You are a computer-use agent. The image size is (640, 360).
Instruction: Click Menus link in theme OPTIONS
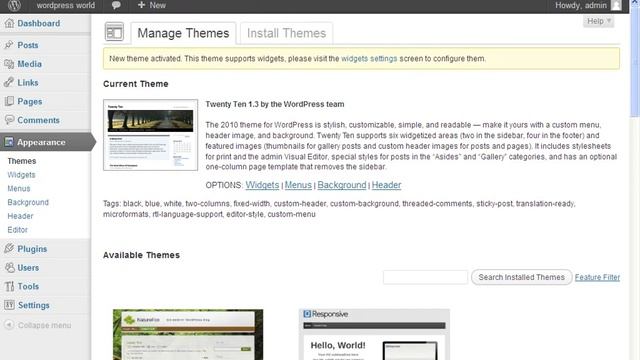click(x=298, y=185)
